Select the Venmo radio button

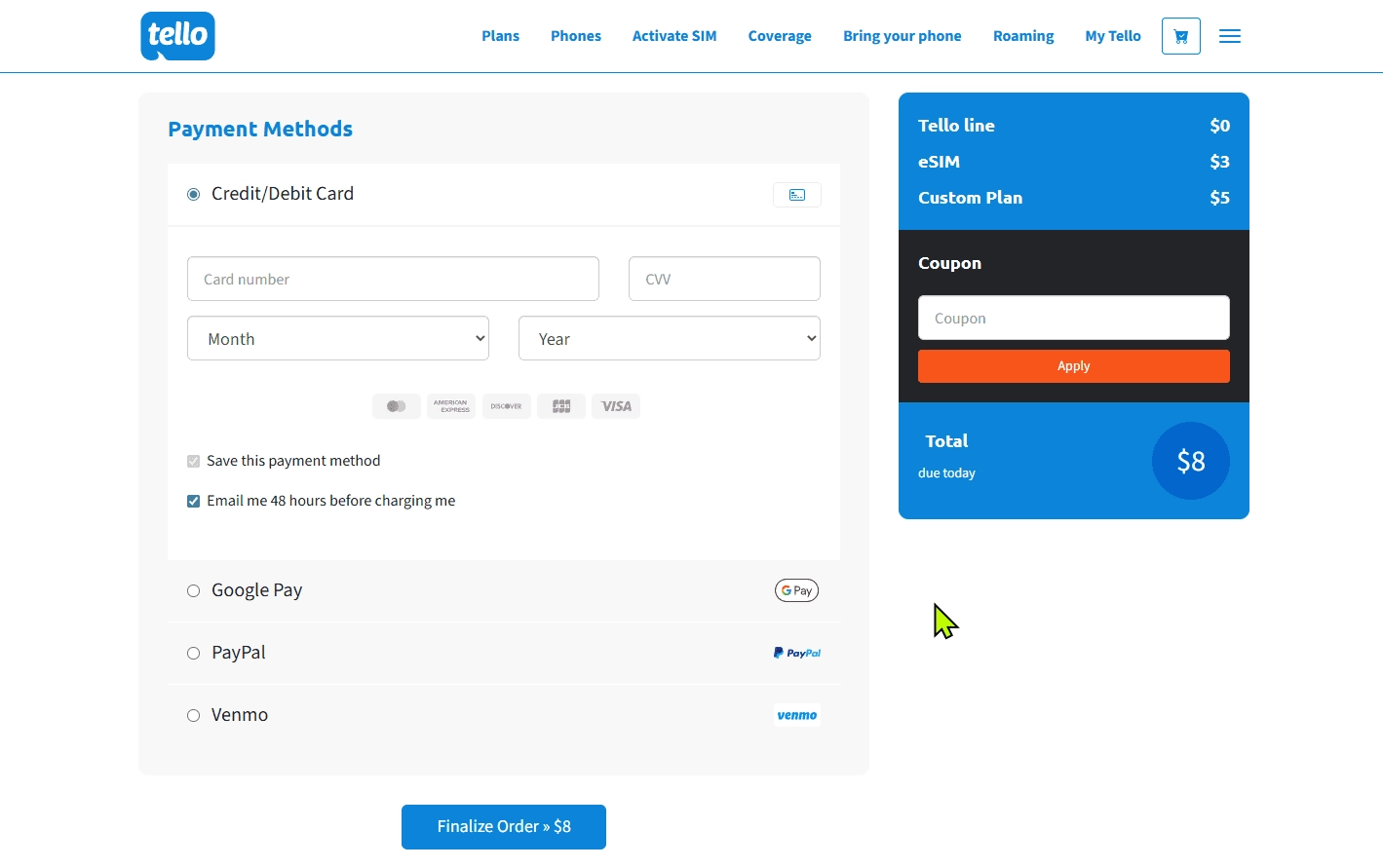[193, 715]
